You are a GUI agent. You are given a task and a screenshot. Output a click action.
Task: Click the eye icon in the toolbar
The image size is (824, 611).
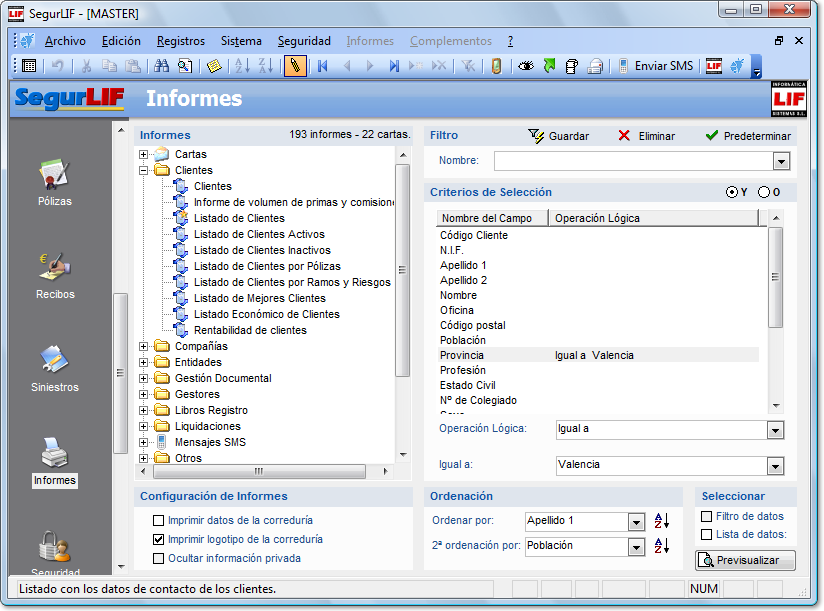pyautogui.click(x=525, y=66)
